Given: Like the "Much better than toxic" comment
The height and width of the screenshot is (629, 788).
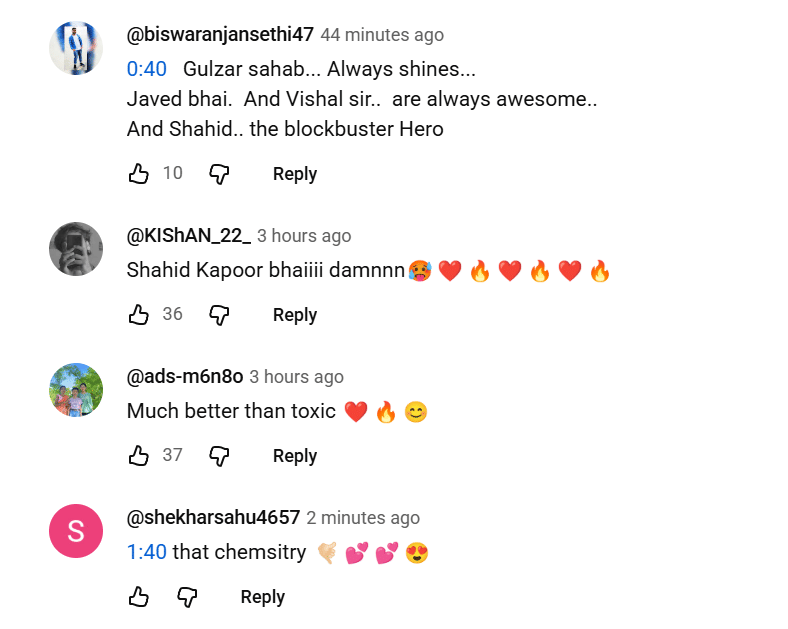Looking at the screenshot, I should pyautogui.click(x=139, y=456).
